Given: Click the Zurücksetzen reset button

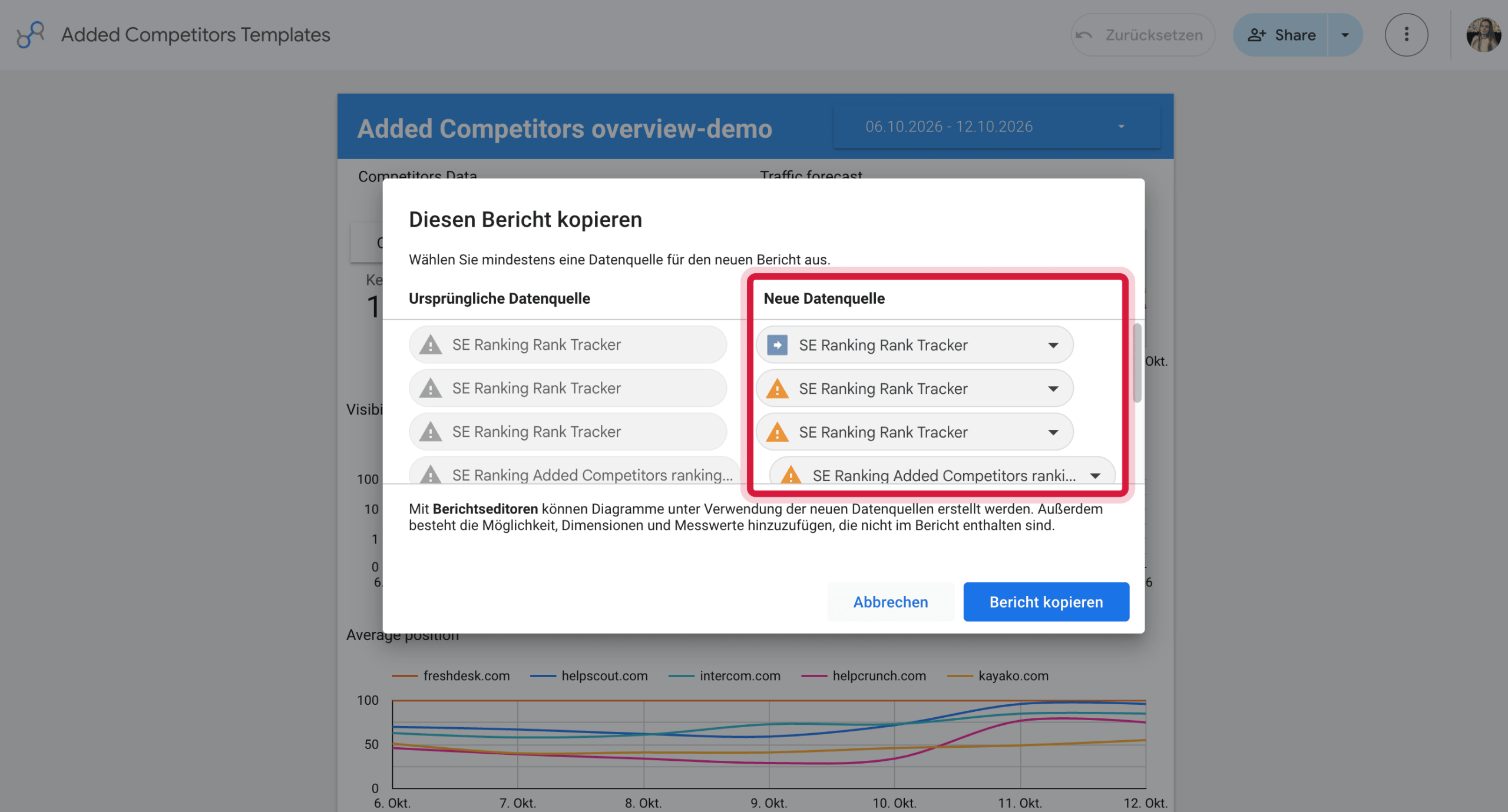Looking at the screenshot, I should coord(1142,35).
